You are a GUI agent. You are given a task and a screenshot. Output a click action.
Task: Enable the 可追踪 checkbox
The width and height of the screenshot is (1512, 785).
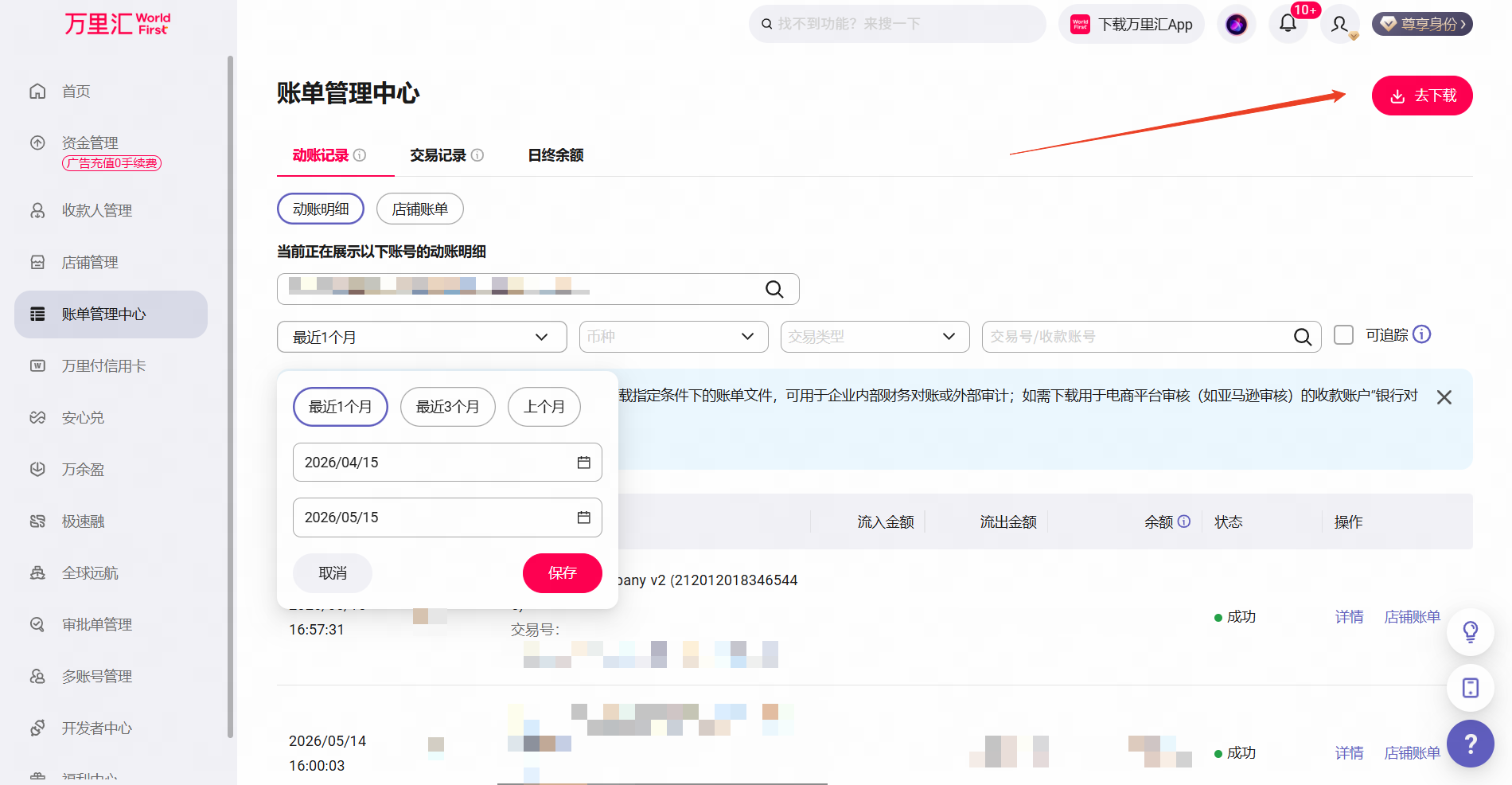pos(1344,335)
